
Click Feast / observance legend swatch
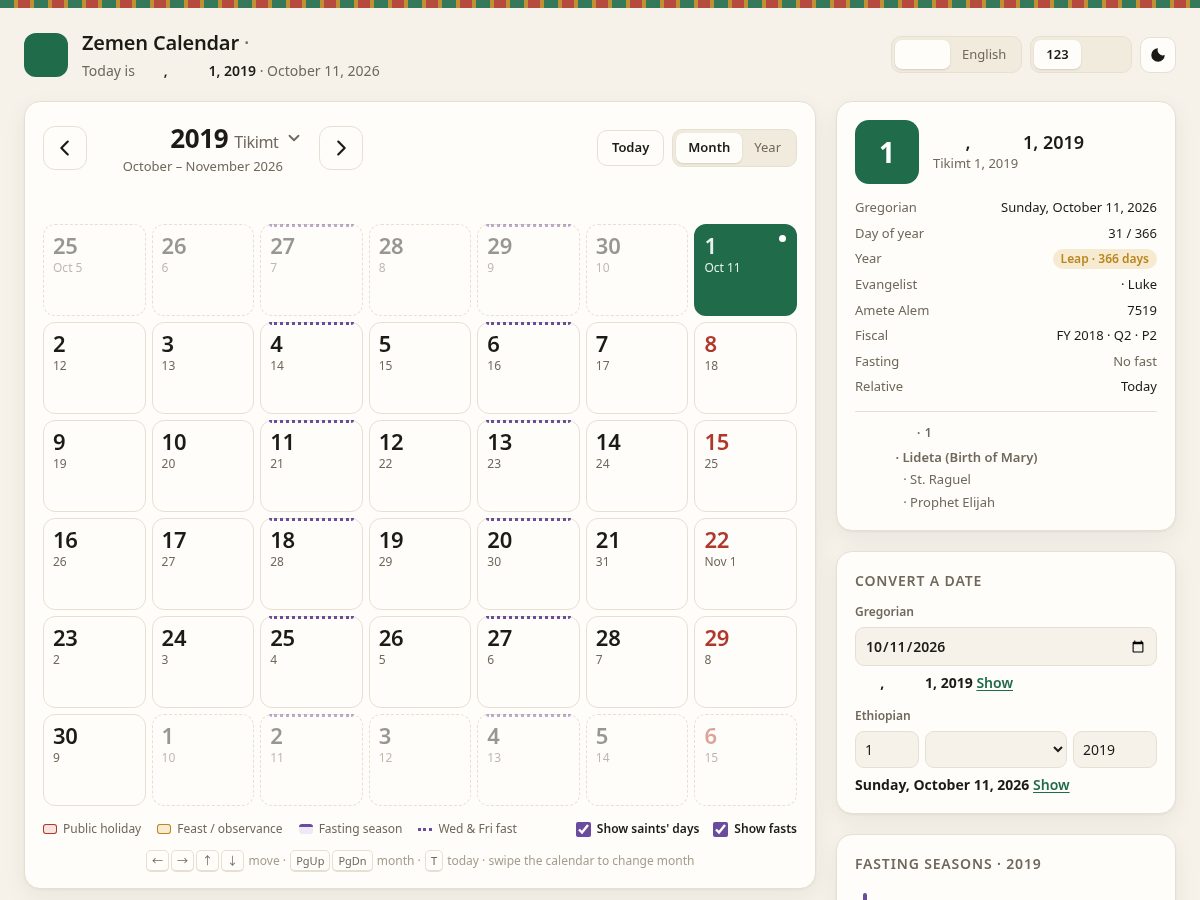(x=164, y=829)
